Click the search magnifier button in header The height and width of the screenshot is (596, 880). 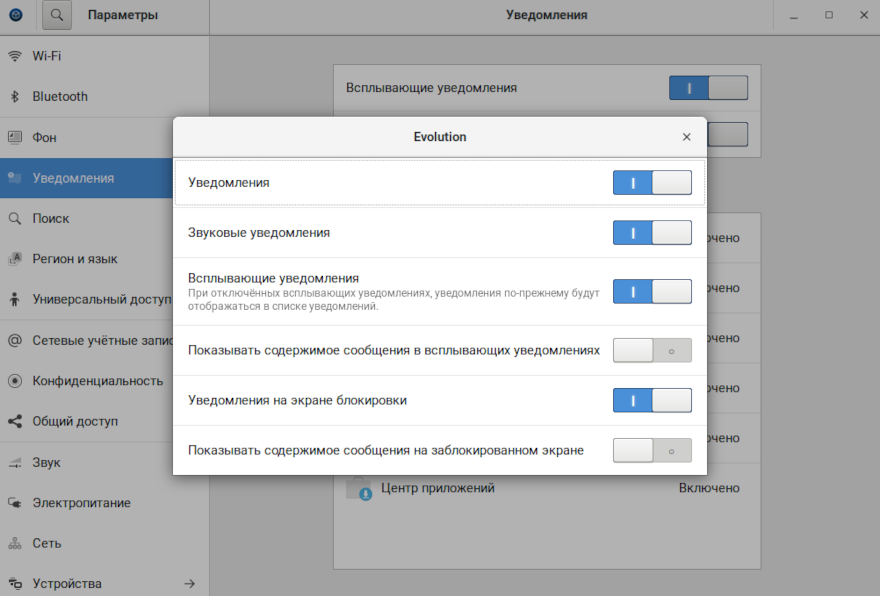[58, 15]
